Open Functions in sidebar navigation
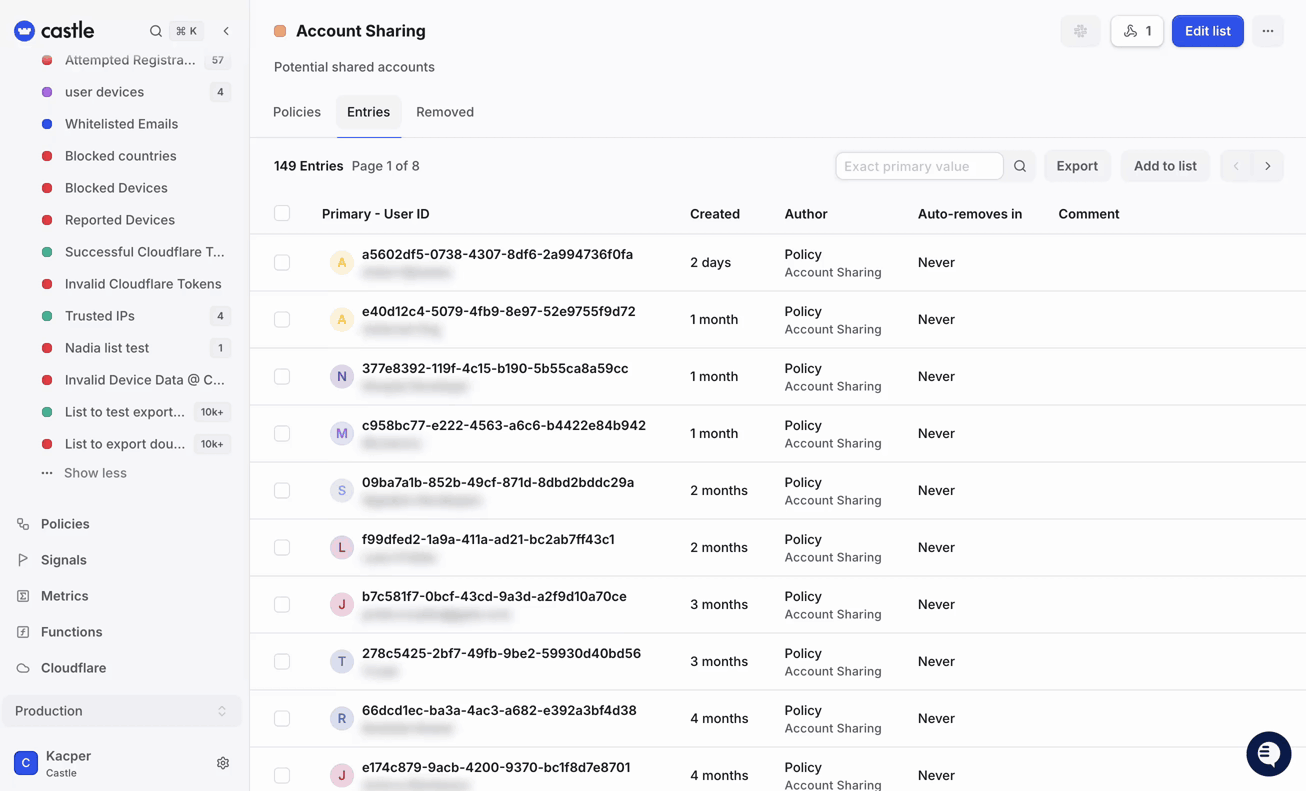Screen dimensions: 1306x791 click(x=71, y=632)
